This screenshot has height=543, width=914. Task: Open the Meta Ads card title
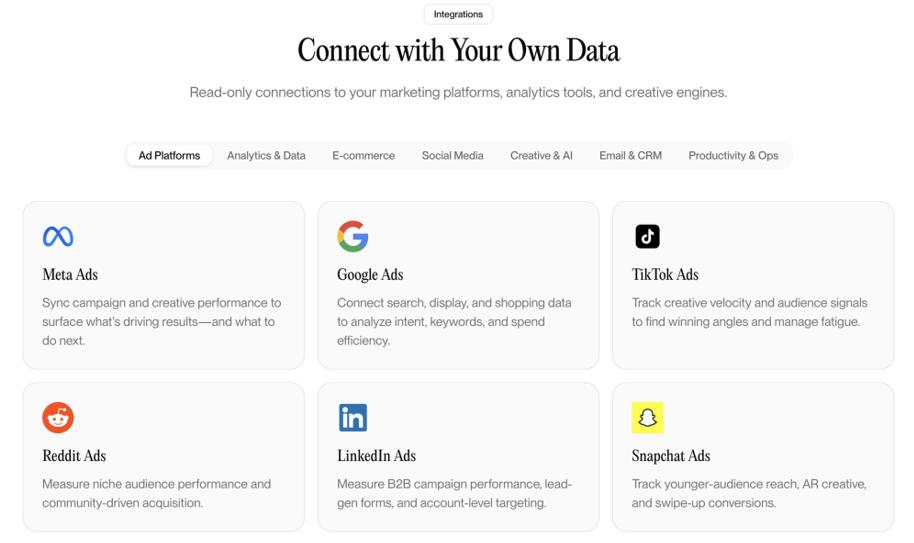[x=70, y=274]
